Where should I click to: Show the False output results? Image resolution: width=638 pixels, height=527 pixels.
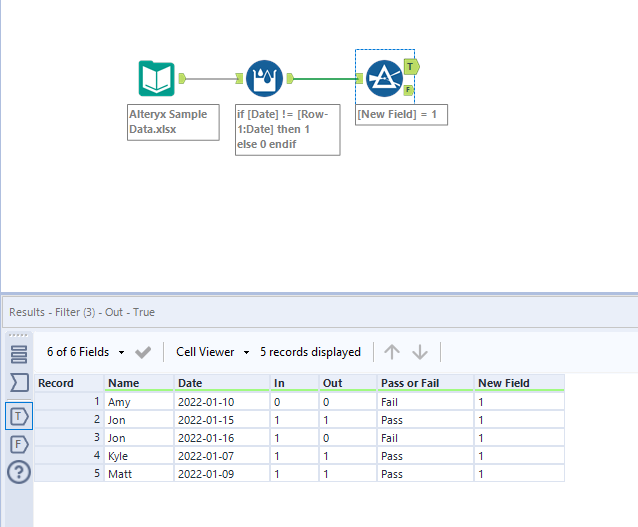pyautogui.click(x=19, y=443)
